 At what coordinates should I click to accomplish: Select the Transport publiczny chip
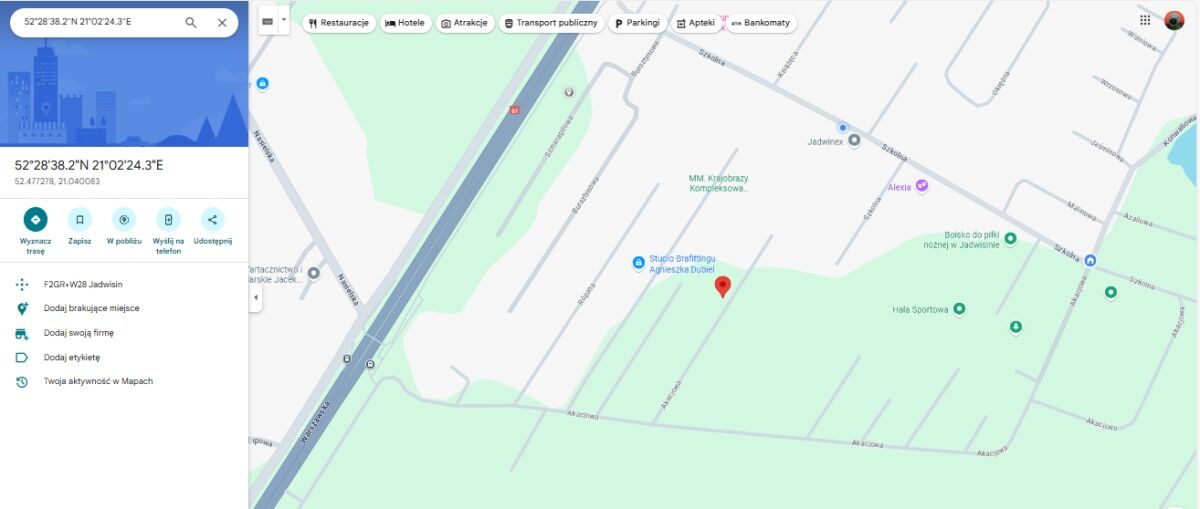(550, 23)
